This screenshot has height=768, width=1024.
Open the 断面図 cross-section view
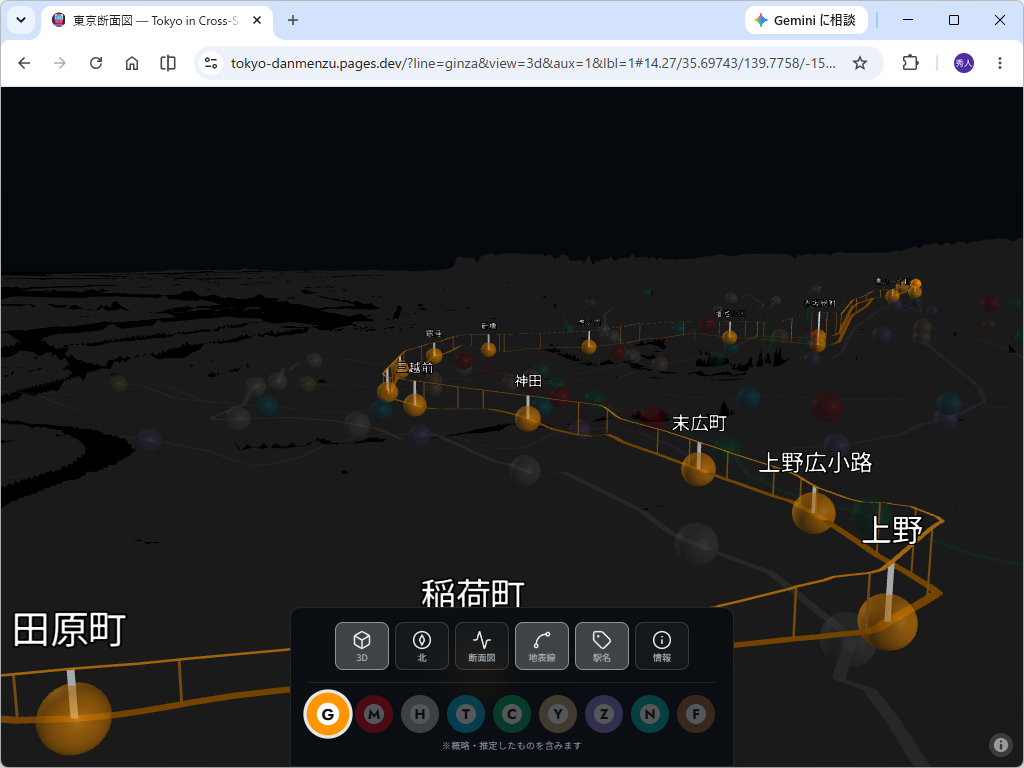(x=482, y=646)
